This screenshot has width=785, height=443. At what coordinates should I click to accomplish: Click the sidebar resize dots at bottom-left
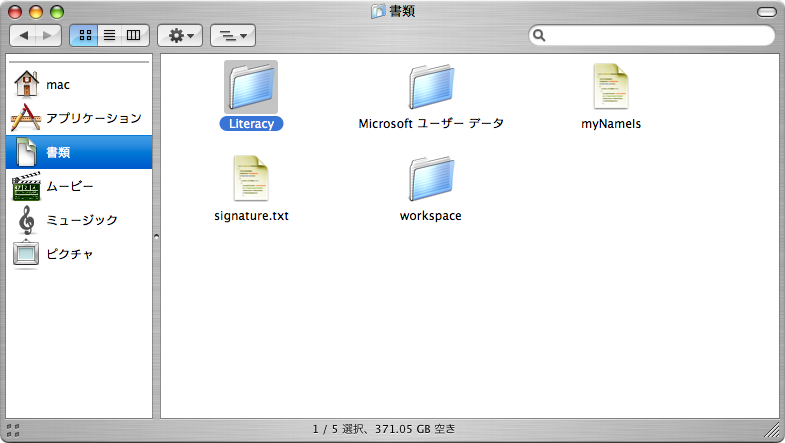(x=13, y=430)
